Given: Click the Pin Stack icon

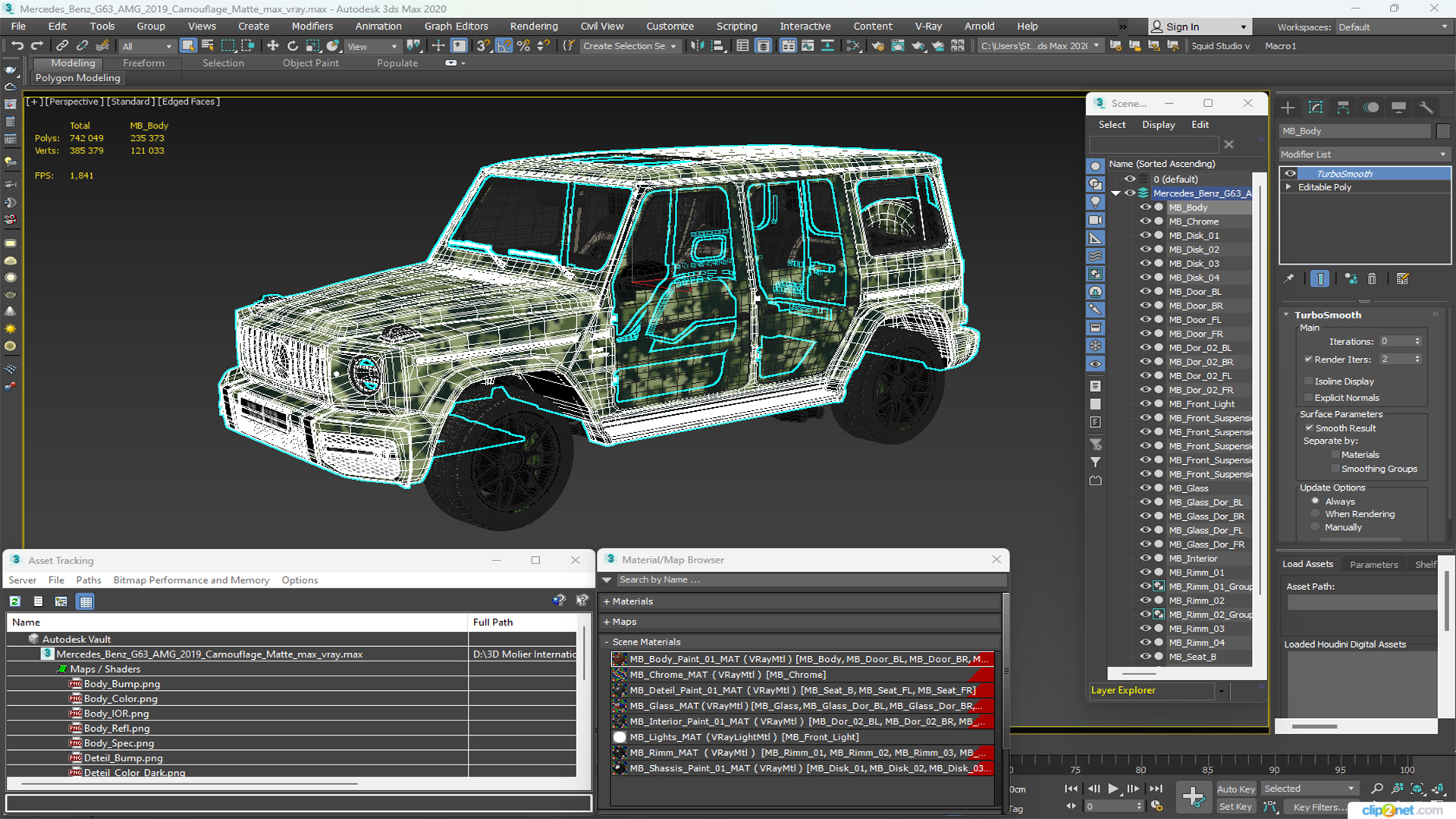Looking at the screenshot, I should pyautogui.click(x=1289, y=279).
